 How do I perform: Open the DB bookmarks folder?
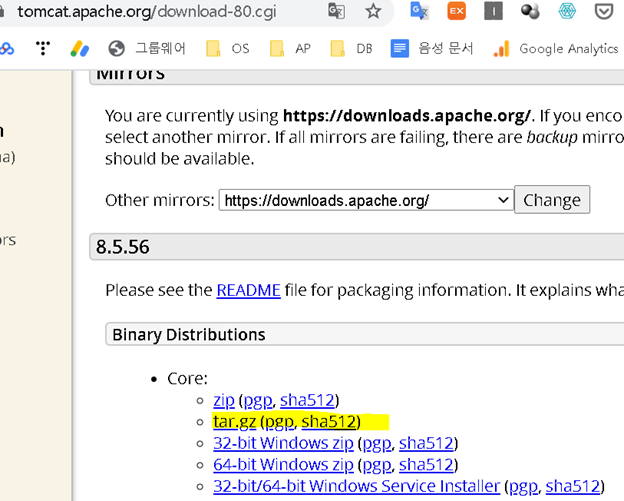tap(351, 49)
